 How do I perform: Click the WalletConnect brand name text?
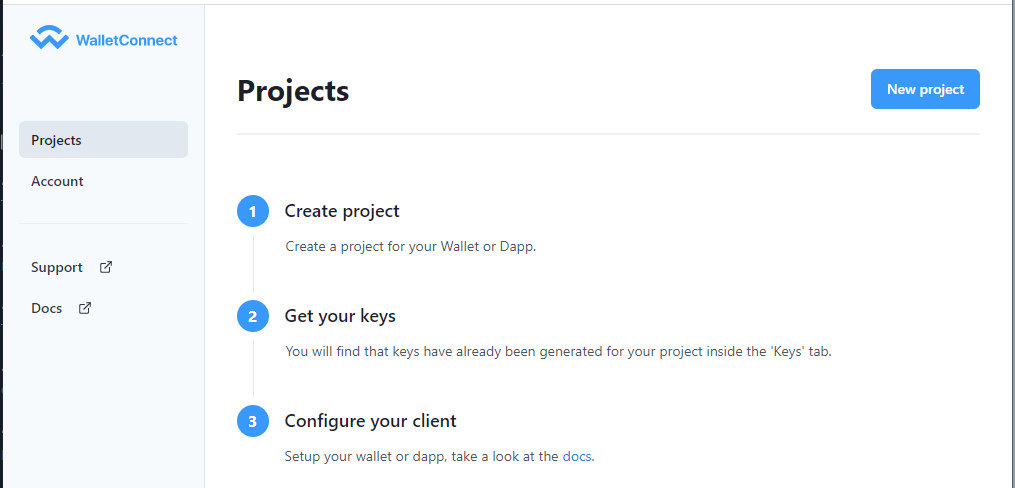pyautogui.click(x=126, y=40)
